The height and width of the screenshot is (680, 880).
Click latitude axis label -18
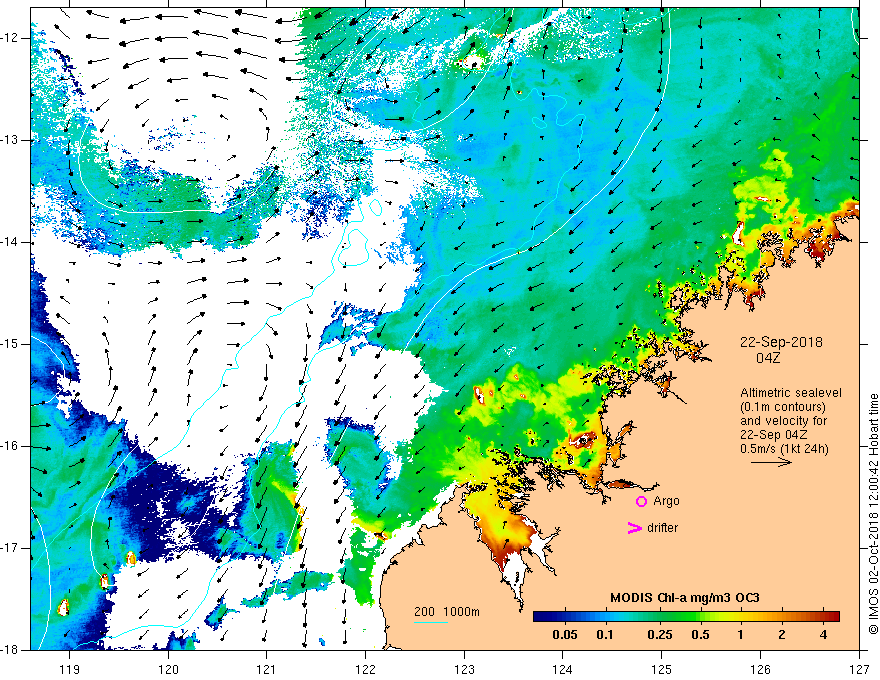(x=11, y=650)
